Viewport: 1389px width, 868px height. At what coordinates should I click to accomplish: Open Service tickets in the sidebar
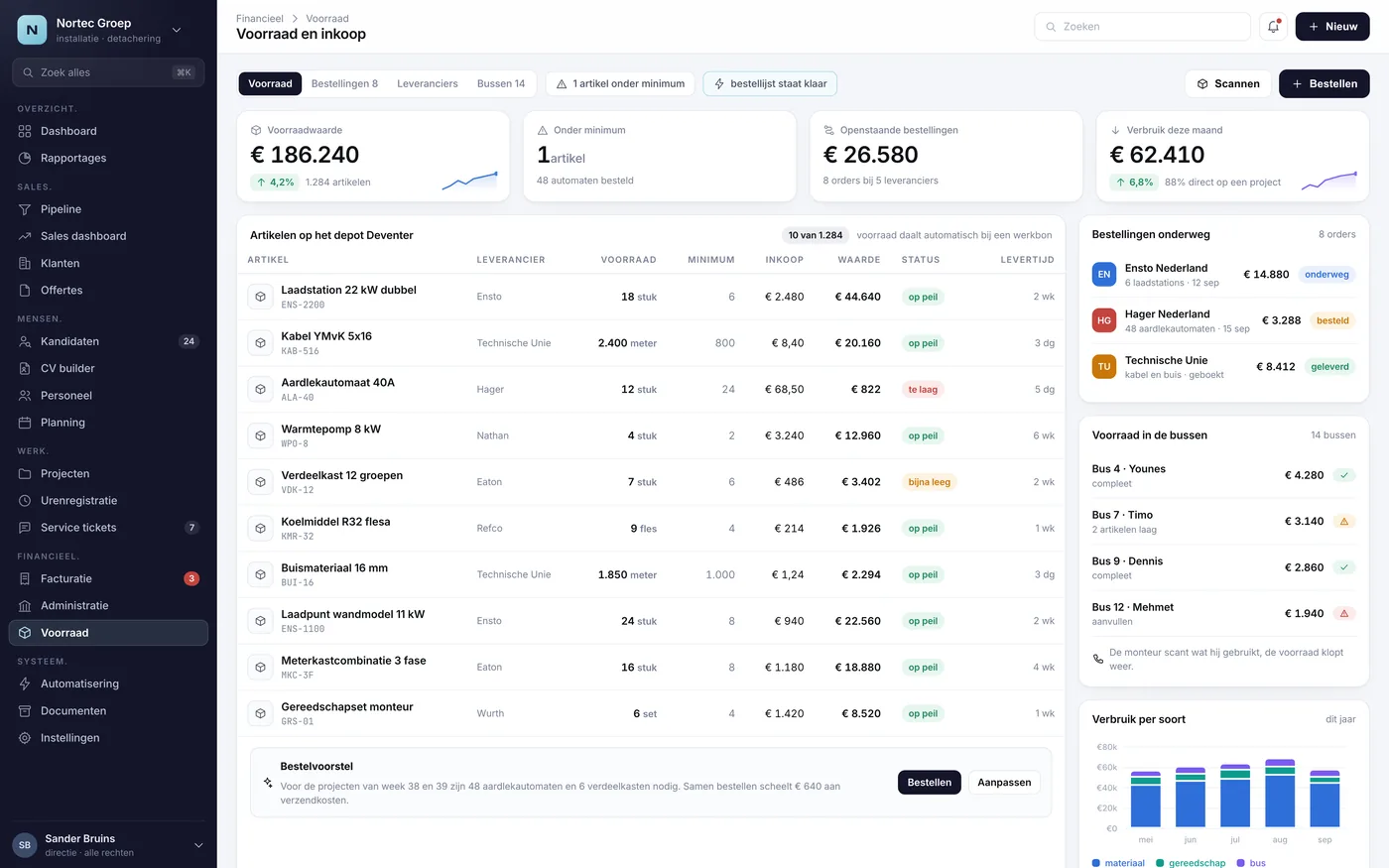[x=108, y=528]
